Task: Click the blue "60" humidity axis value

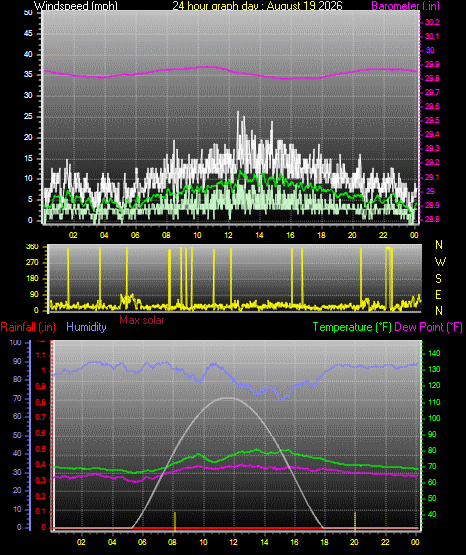Action: coord(17,416)
